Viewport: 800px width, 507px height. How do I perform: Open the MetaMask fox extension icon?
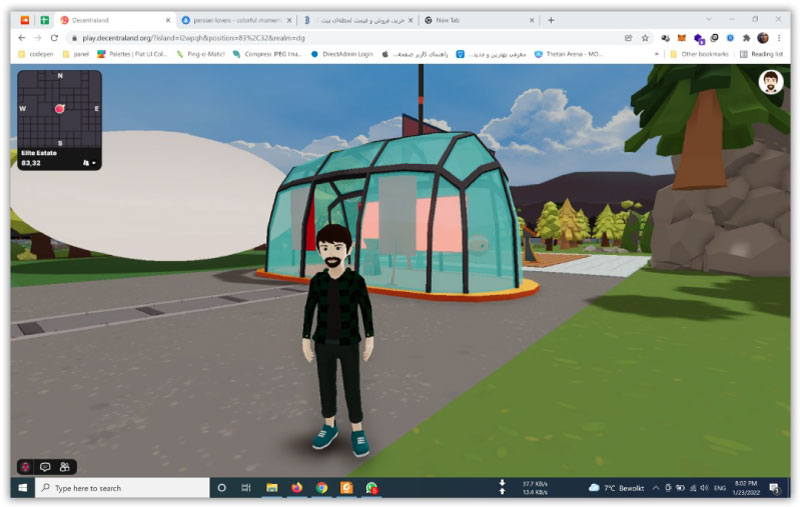click(681, 38)
